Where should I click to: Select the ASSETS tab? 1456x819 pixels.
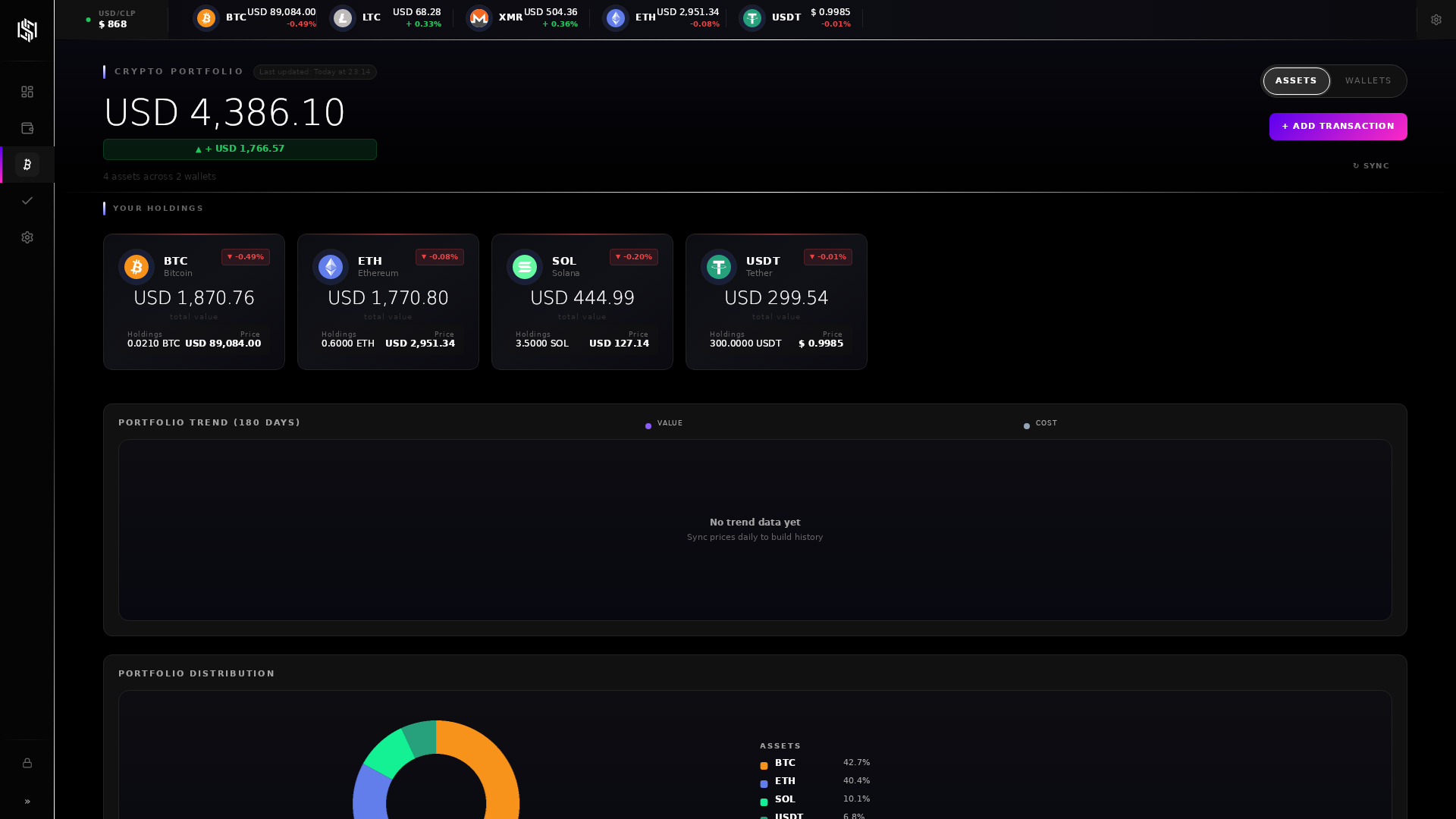[1296, 80]
